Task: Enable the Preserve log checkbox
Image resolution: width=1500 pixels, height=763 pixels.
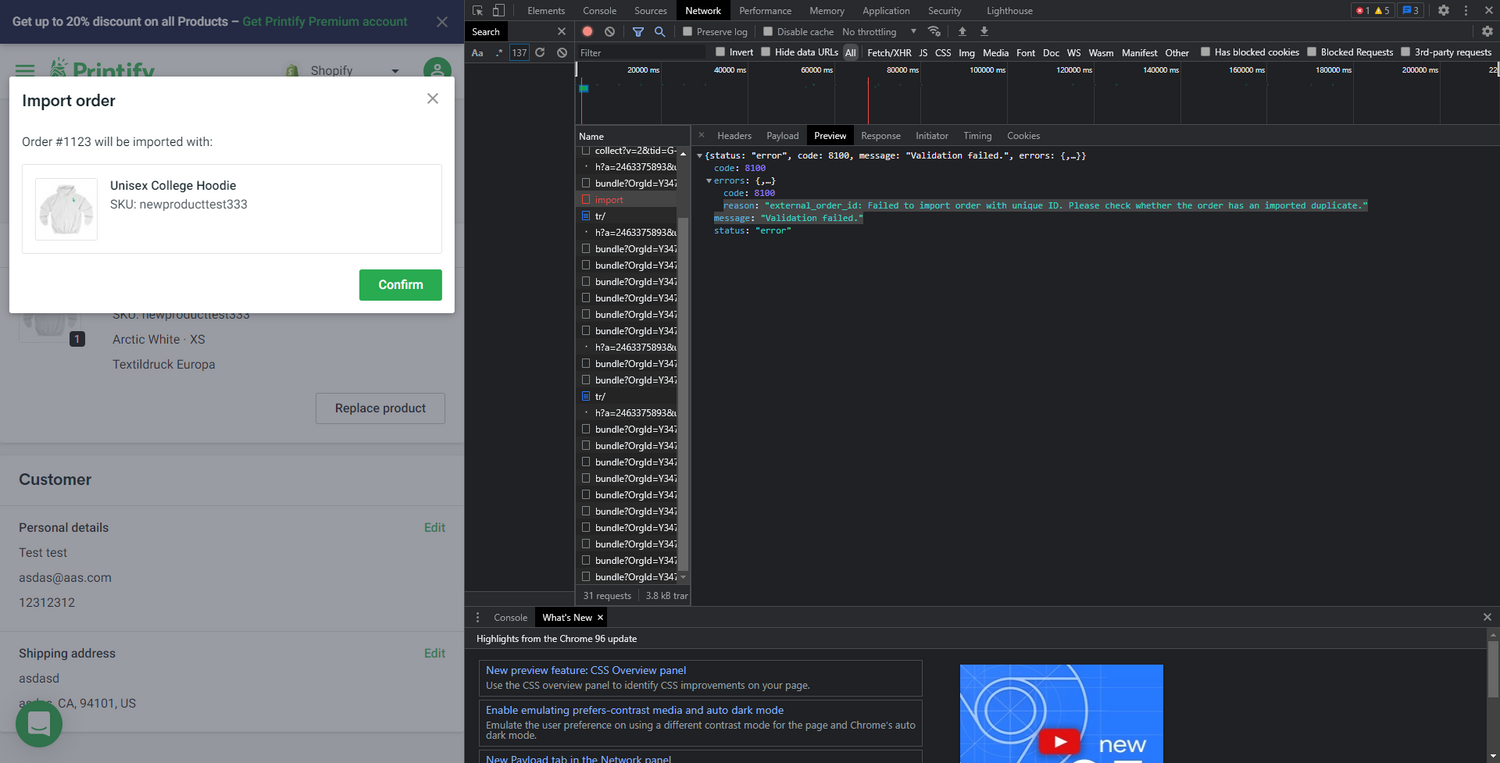Action: click(688, 32)
